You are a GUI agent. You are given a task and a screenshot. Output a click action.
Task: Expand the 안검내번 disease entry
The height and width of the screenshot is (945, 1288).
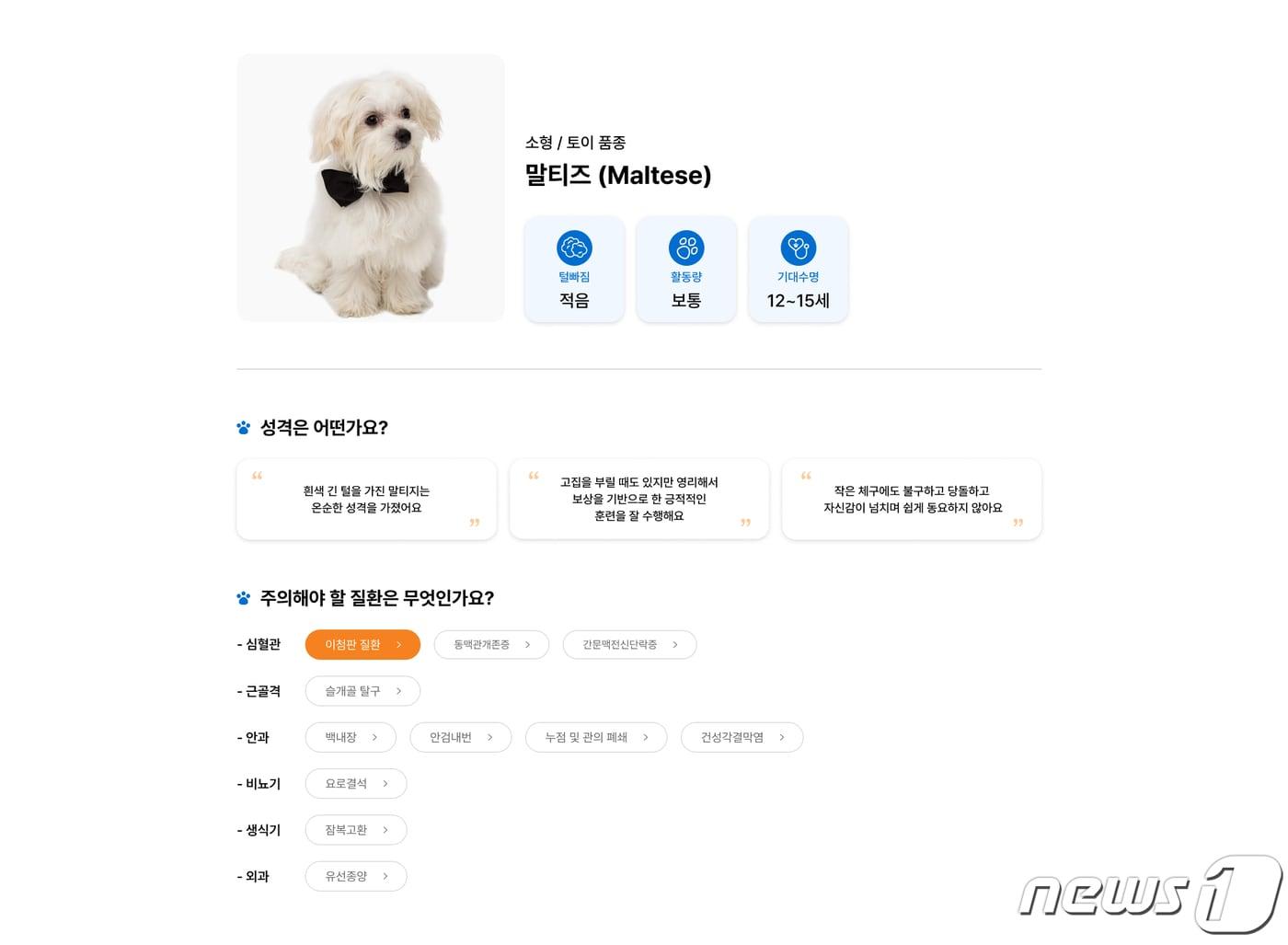(x=461, y=738)
